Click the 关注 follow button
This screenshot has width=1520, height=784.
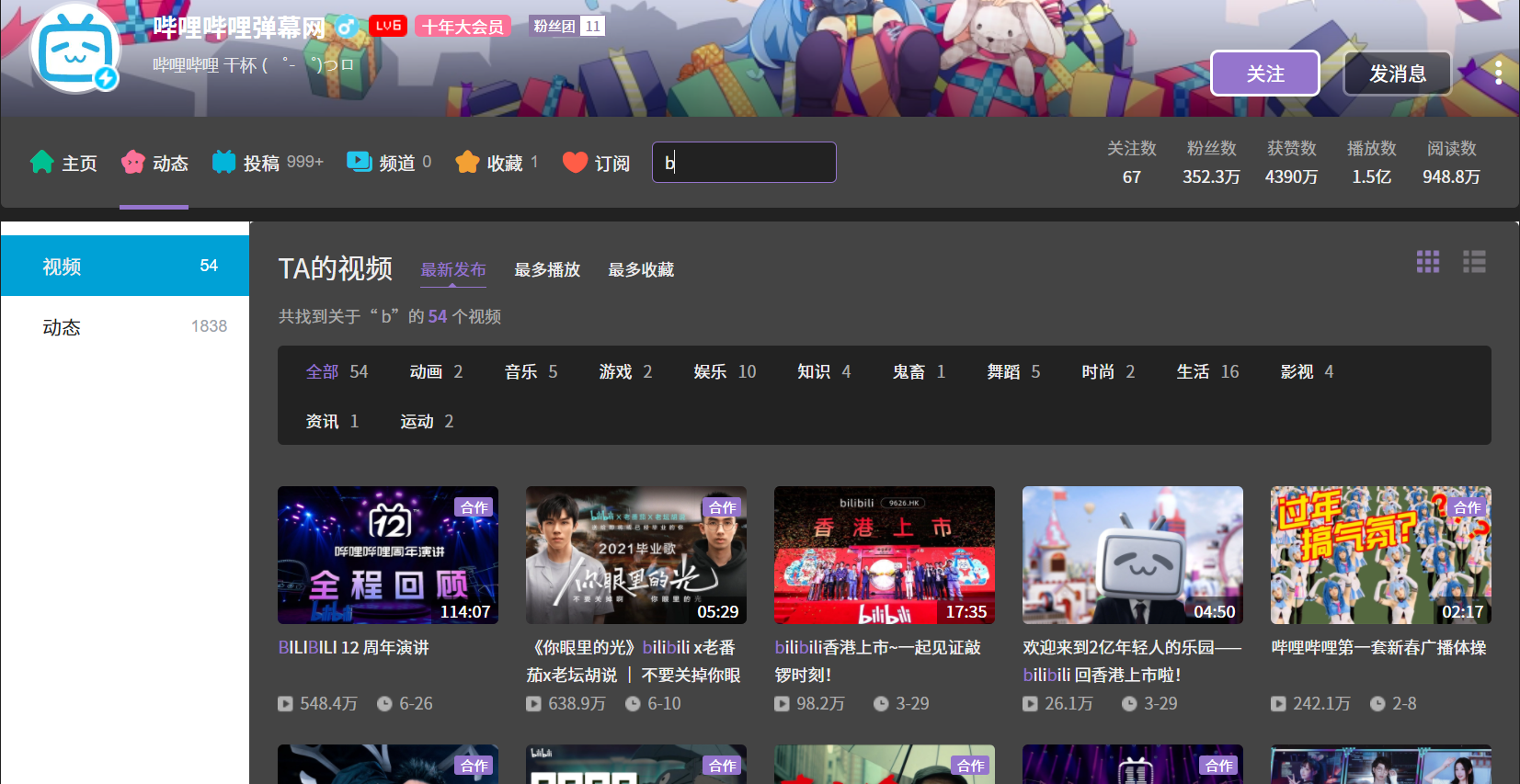point(1265,74)
